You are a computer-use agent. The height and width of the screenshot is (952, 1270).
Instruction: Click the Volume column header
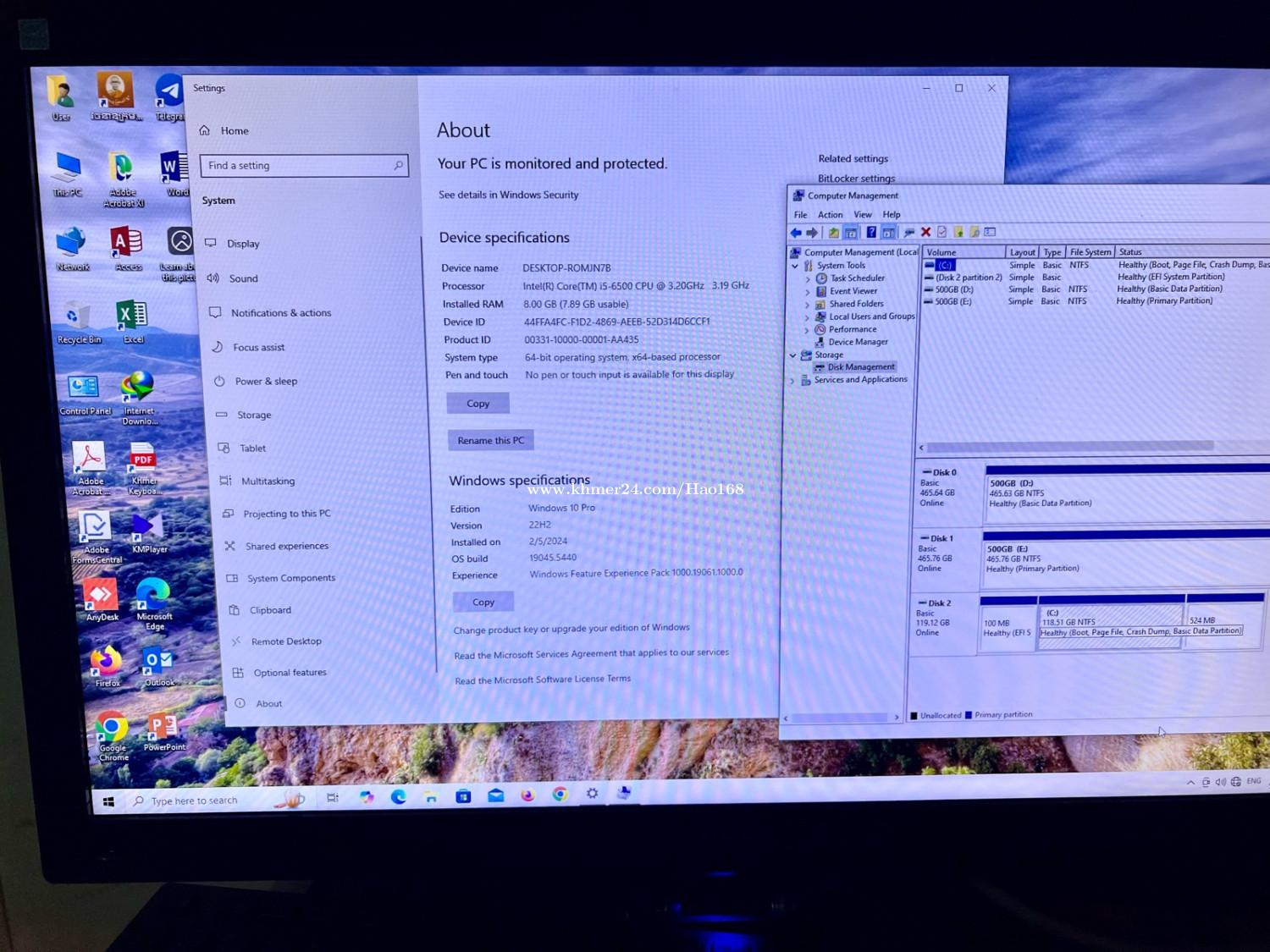tap(964, 252)
